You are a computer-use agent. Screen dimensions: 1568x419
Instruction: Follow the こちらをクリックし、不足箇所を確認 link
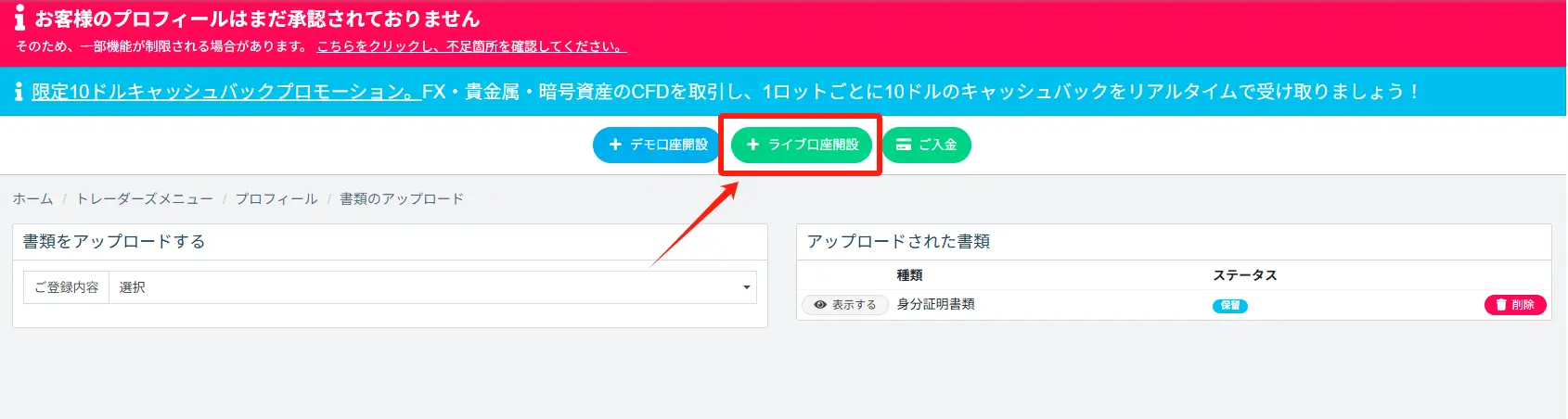(x=471, y=46)
